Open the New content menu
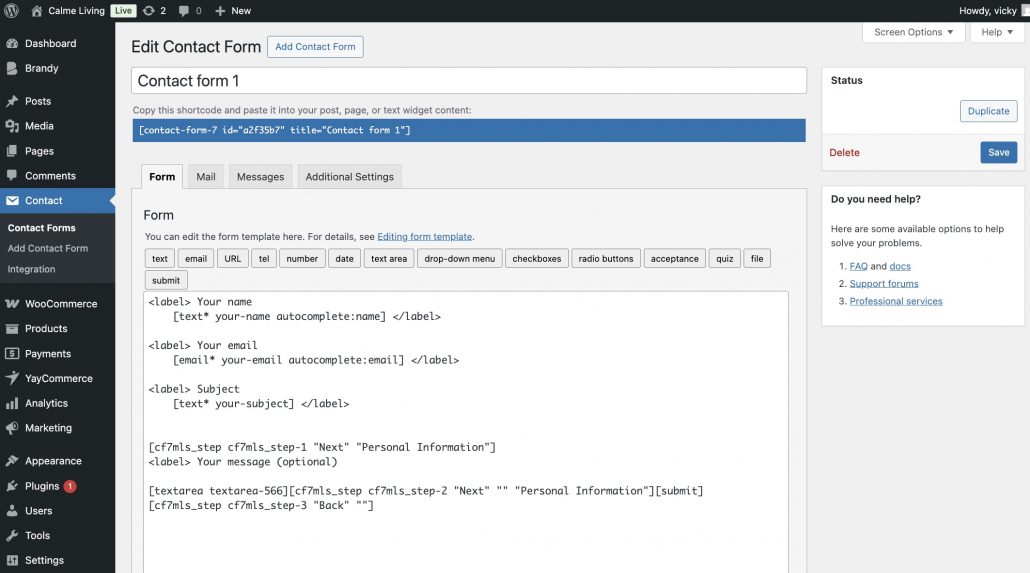 tap(233, 11)
